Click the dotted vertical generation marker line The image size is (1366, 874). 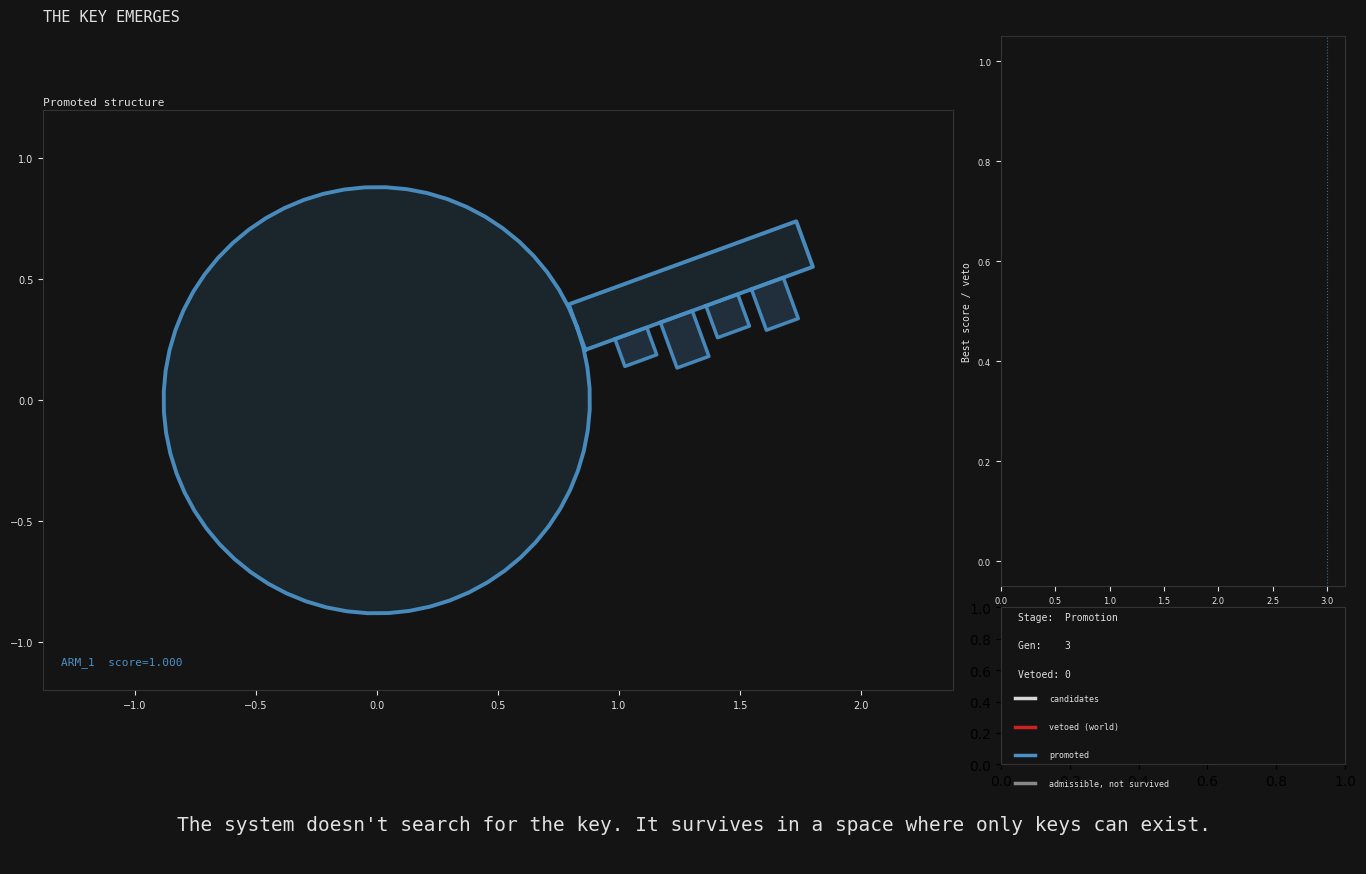click(1327, 300)
